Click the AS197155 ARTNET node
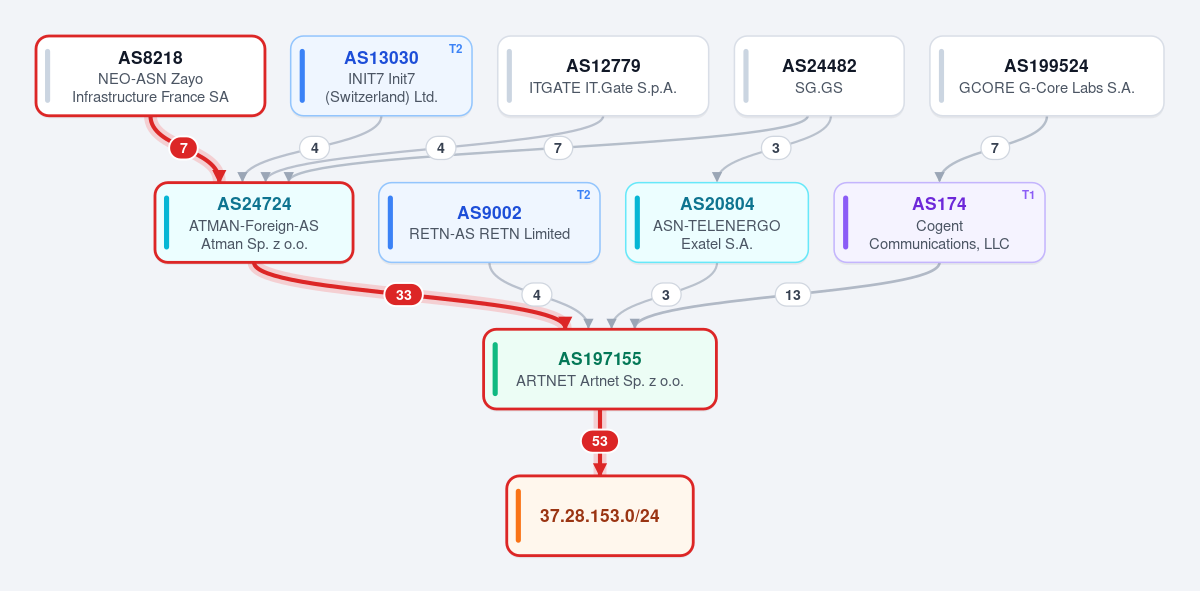Viewport: 1200px width, 591px height. click(600, 369)
